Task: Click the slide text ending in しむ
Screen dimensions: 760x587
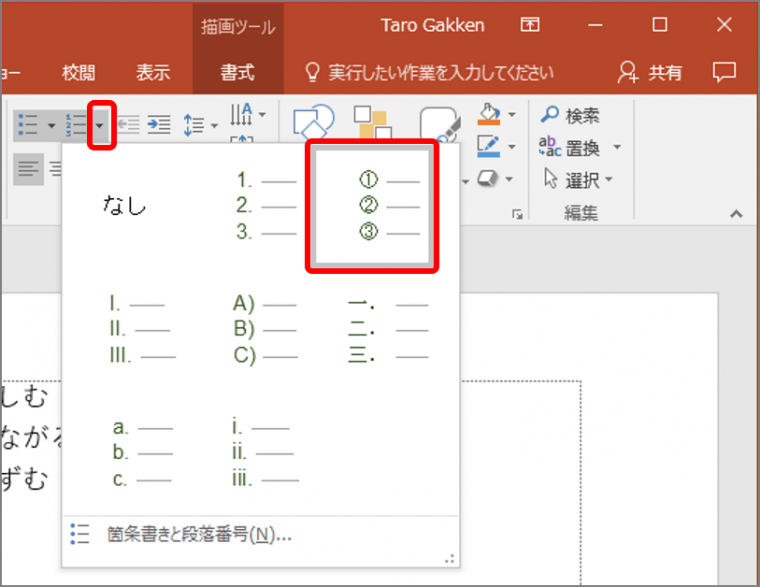Action: click(x=24, y=397)
